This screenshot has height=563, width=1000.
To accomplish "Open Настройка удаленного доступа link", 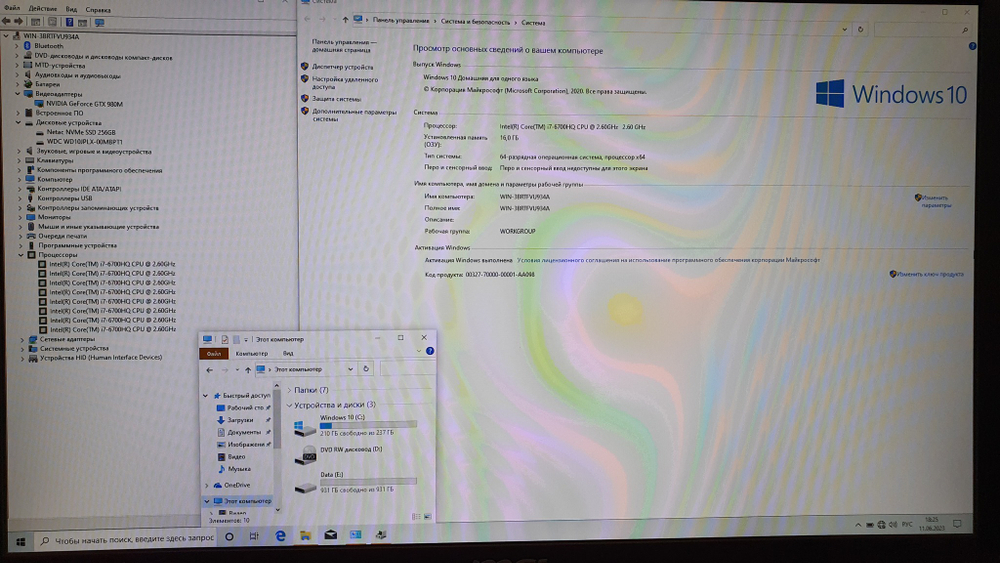I will (345, 83).
